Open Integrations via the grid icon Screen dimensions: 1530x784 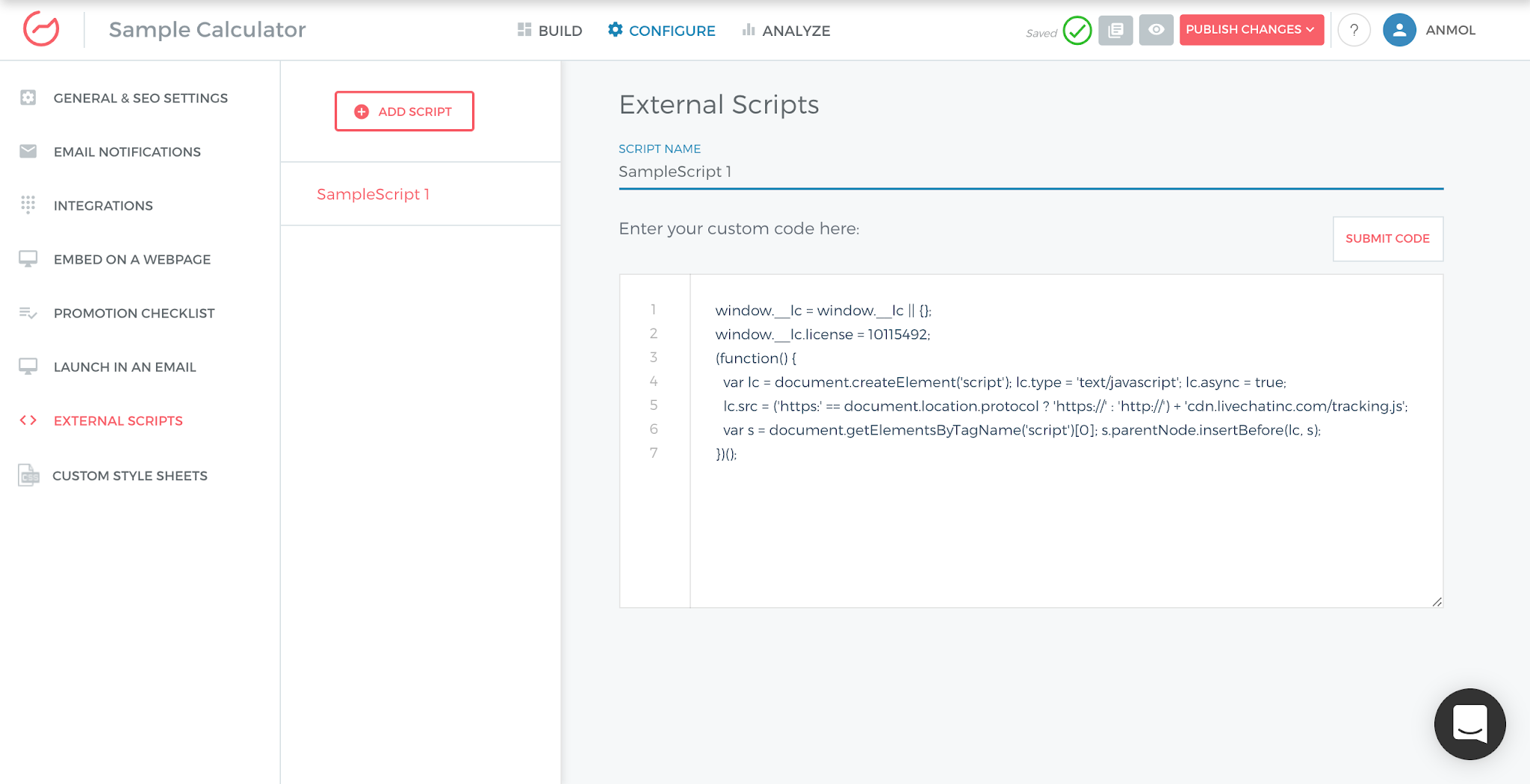click(x=28, y=205)
